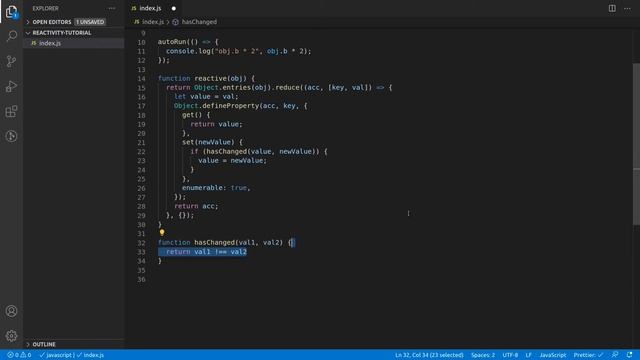Click the vertical editor scrollbar
Image resolution: width=640 pixels, height=360 pixels.
[636, 144]
